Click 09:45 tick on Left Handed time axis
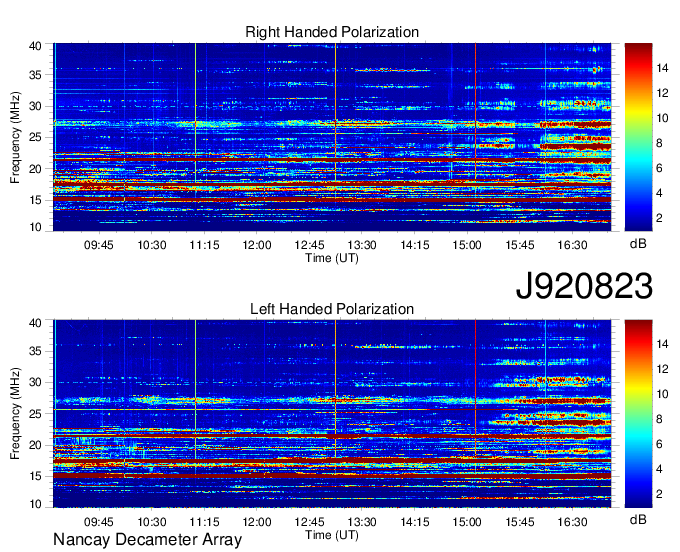 click(99, 522)
